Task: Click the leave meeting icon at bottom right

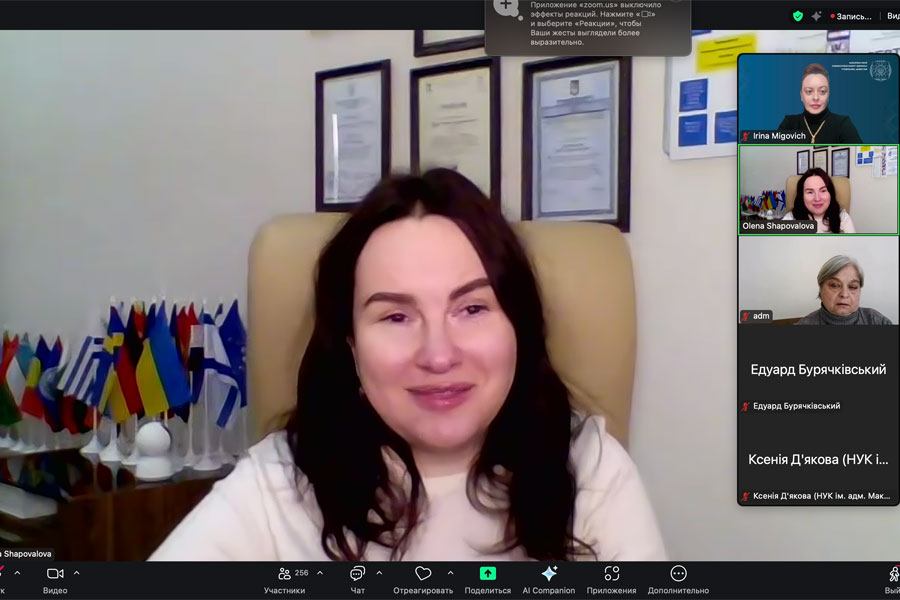Action: coord(894,574)
